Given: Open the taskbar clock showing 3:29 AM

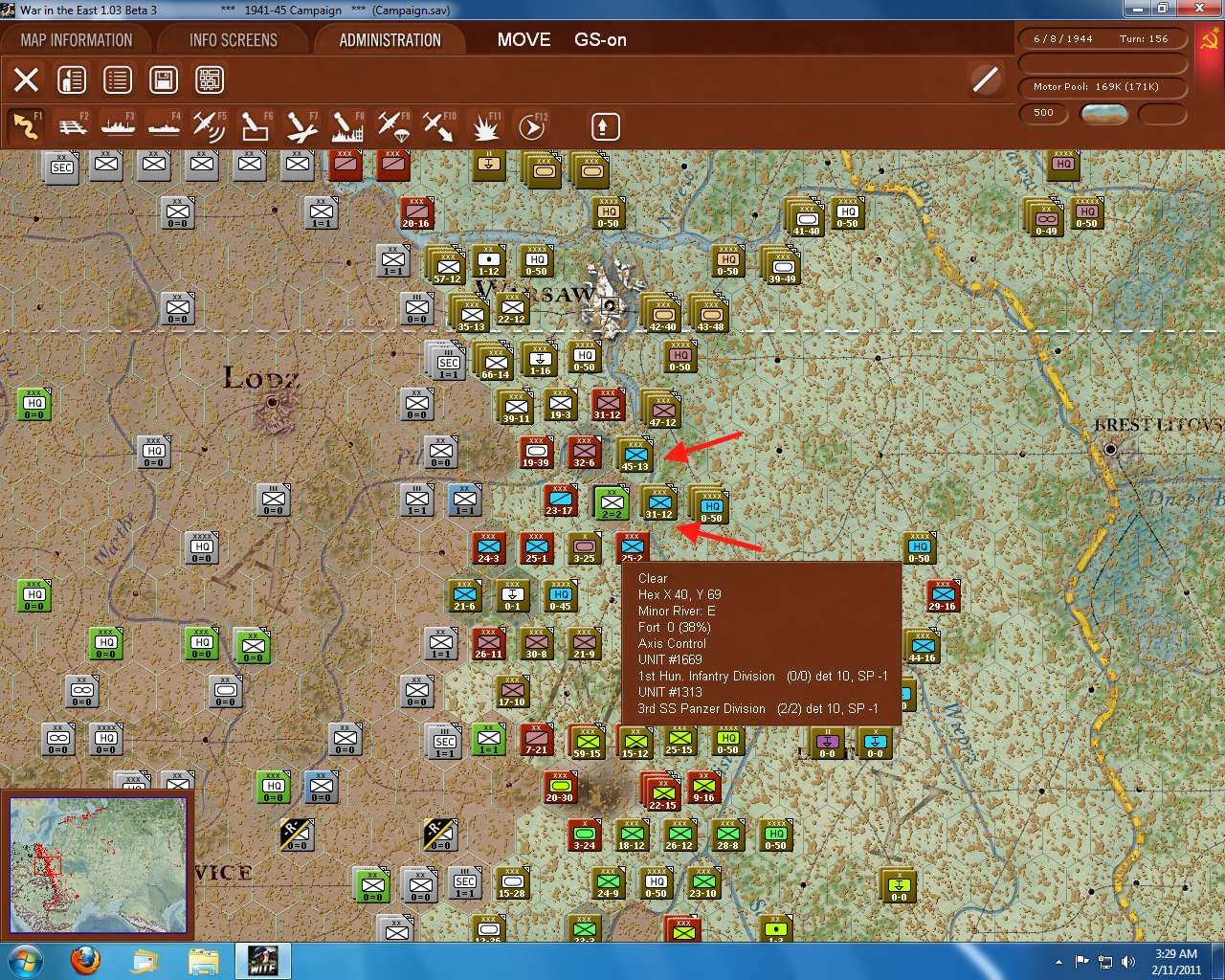Looking at the screenshot, I should coord(1176,961).
